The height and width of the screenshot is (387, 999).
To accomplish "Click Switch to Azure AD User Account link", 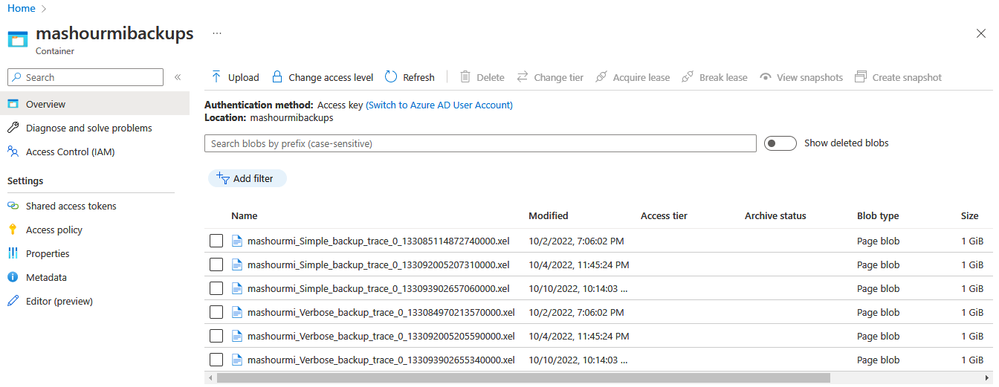I will tap(439, 105).
